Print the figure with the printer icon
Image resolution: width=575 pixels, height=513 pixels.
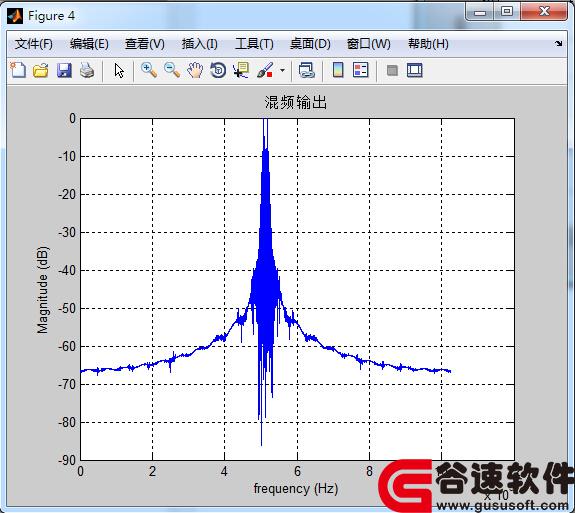click(87, 70)
